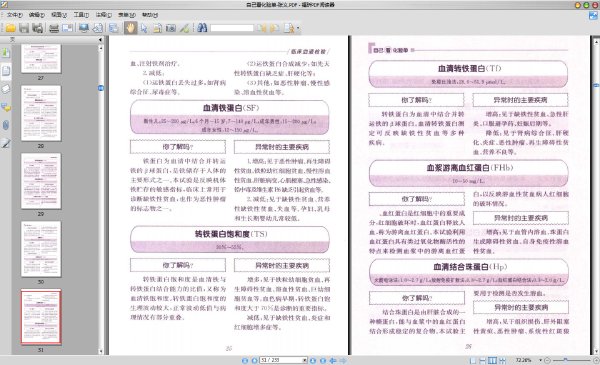Select page 31 thumbnail
Screen dimensions: 600x365
tap(41, 317)
